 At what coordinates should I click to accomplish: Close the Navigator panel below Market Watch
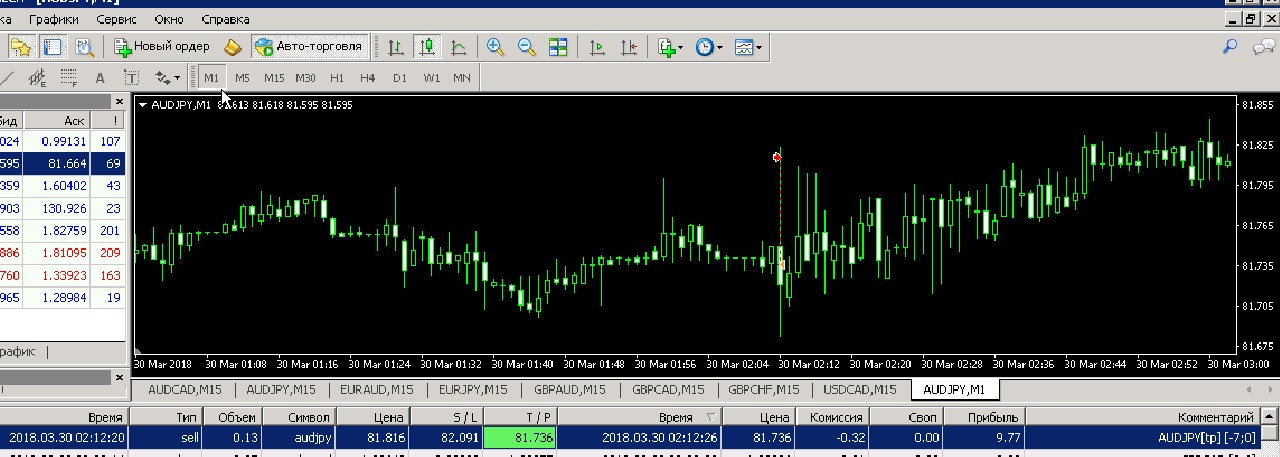tap(121, 377)
